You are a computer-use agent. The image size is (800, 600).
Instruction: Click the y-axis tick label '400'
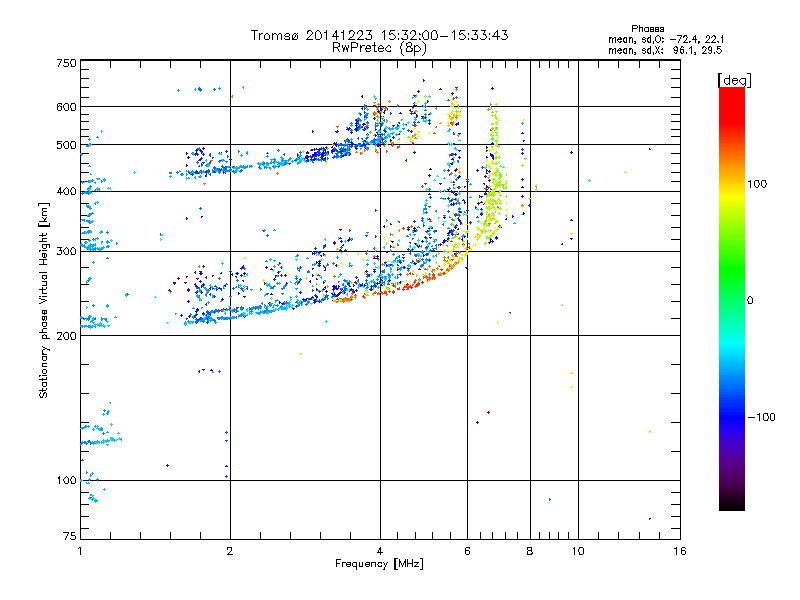click(x=66, y=191)
